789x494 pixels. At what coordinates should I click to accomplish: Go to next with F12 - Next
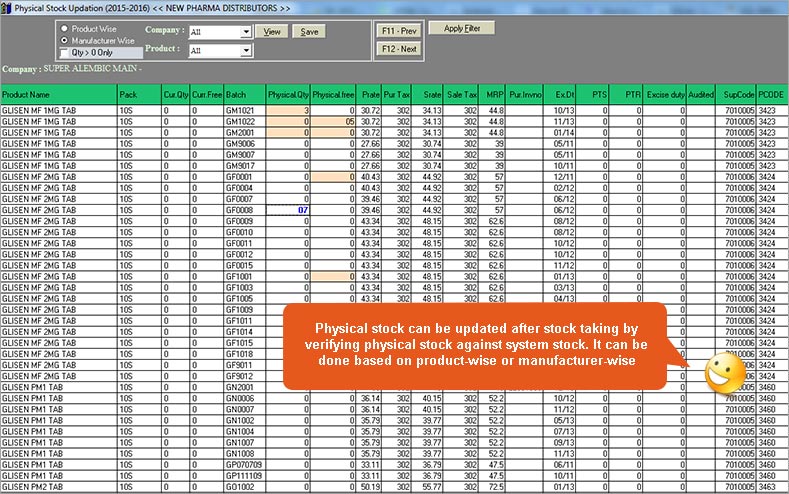397,48
